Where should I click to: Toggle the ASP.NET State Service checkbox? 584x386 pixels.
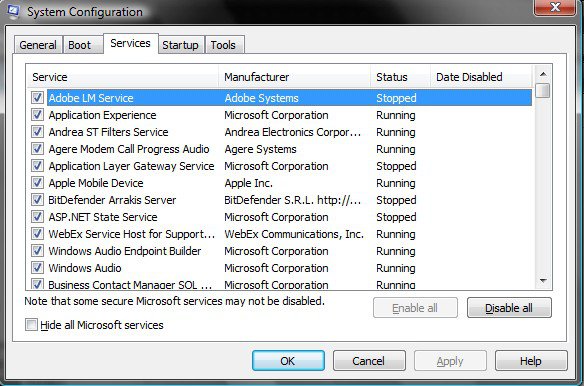37,217
